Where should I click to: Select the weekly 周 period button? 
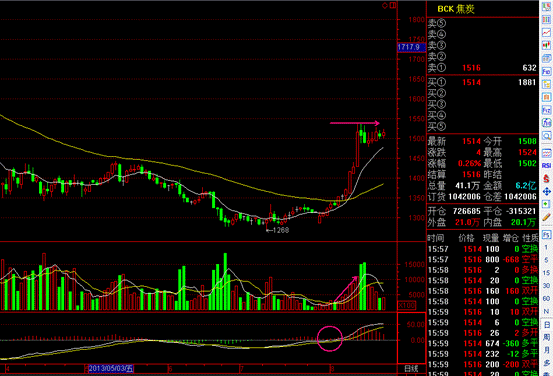click(546, 337)
